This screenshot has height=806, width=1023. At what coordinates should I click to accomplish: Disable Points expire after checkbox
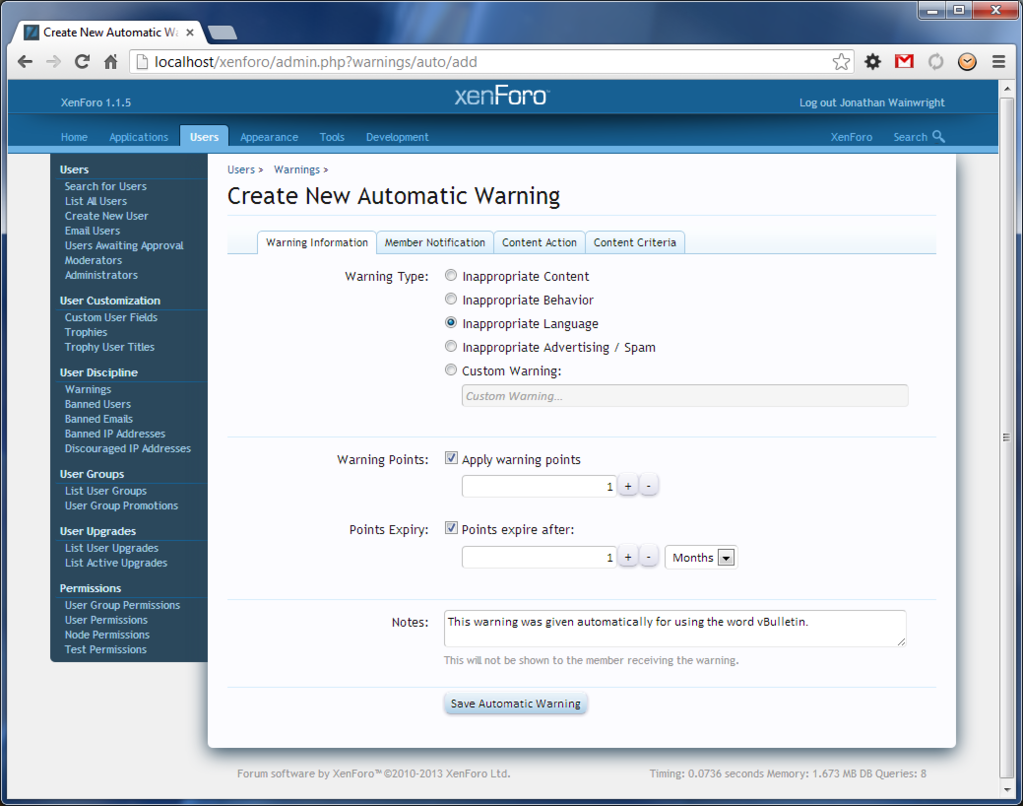click(x=451, y=529)
